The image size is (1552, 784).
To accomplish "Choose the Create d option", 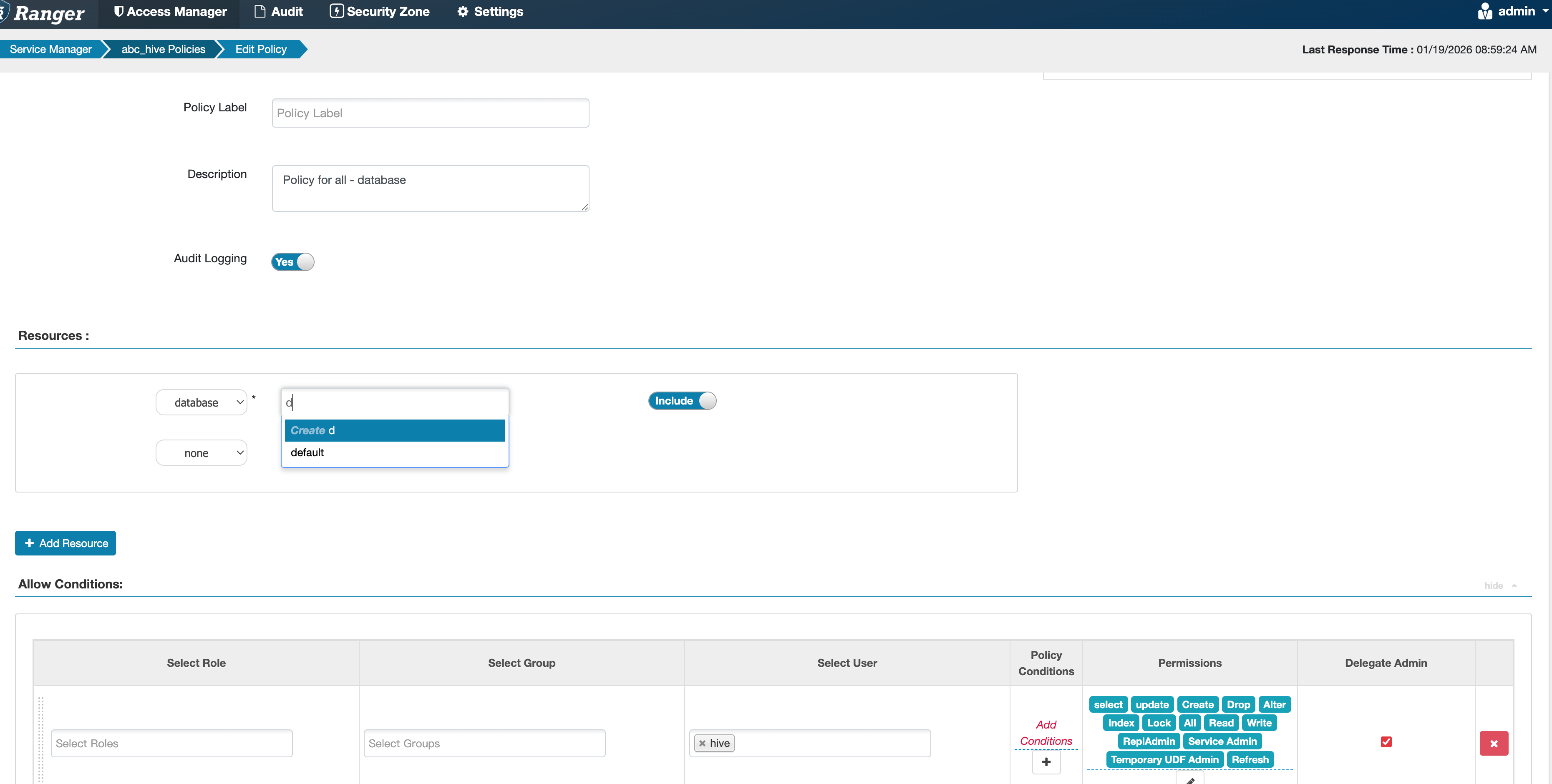I will 394,430.
